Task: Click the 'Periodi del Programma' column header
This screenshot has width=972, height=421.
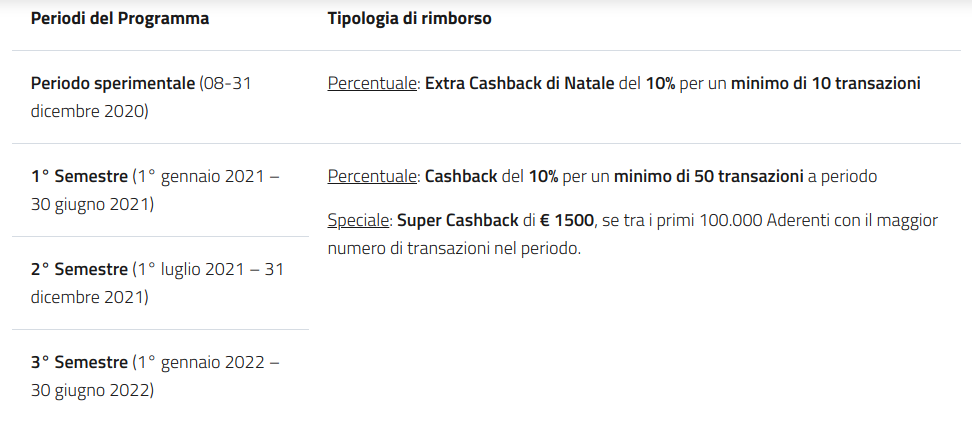Action: click(120, 19)
